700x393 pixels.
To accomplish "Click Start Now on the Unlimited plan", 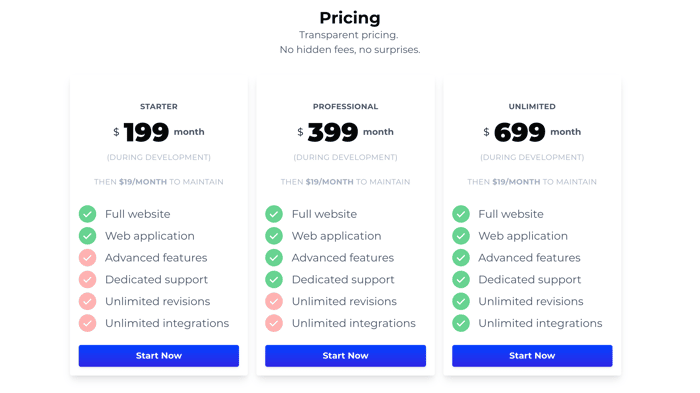I will coord(532,355).
